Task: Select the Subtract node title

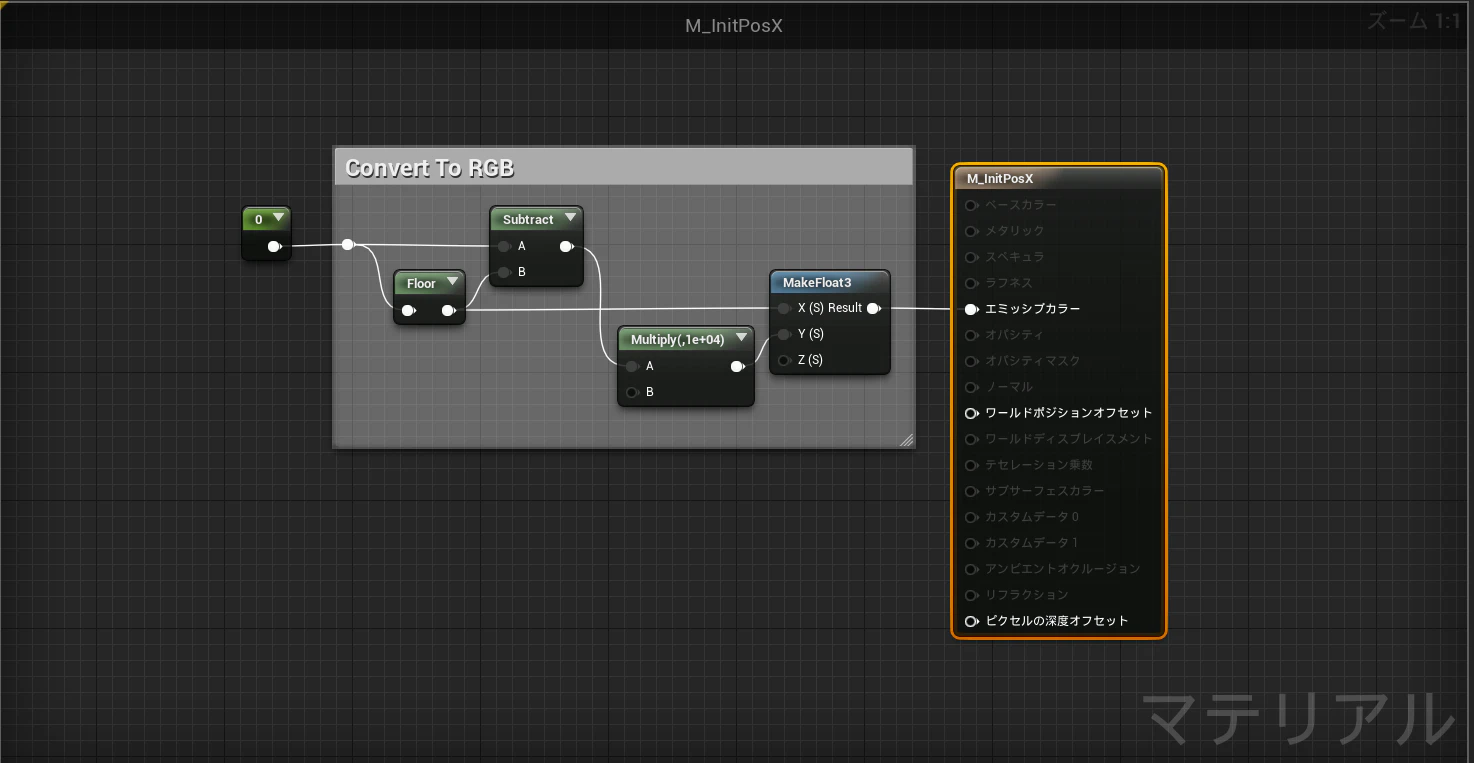Action: coord(528,220)
